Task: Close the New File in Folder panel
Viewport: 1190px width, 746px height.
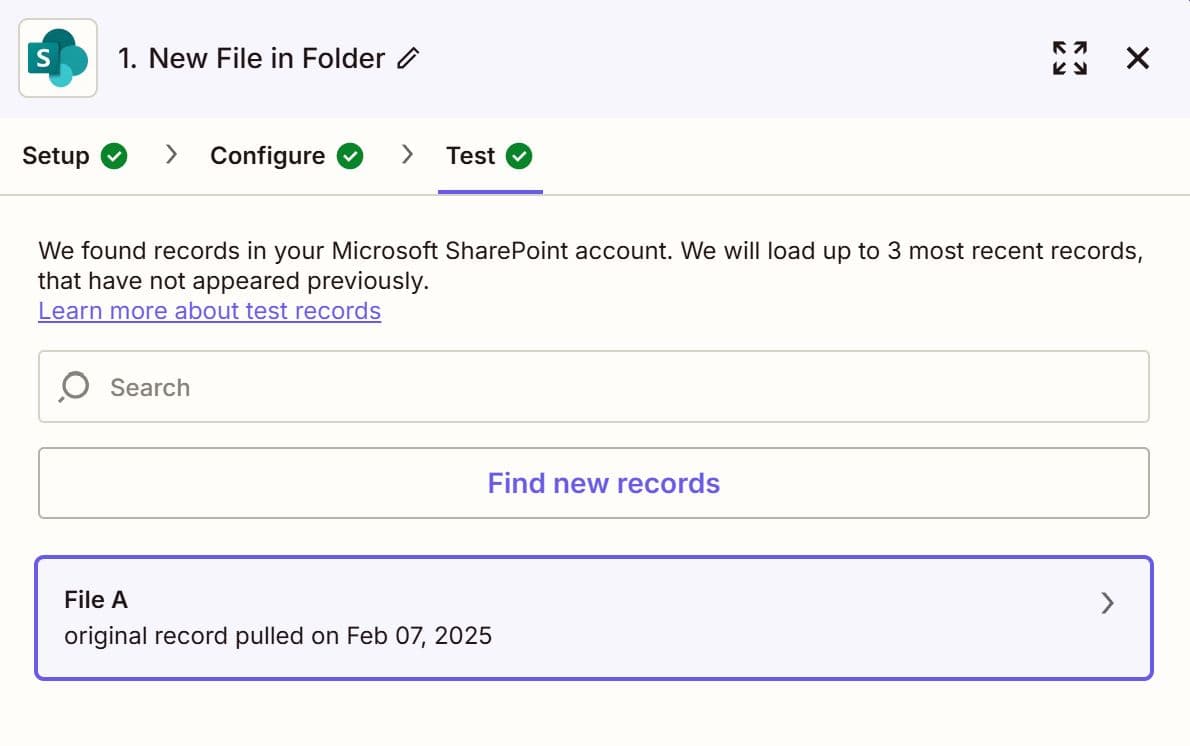Action: (1137, 58)
